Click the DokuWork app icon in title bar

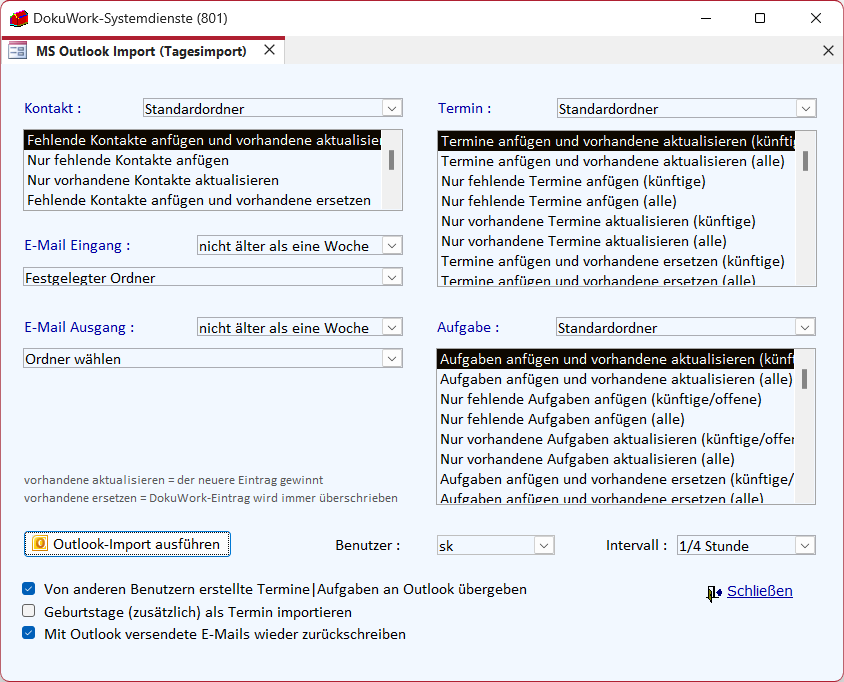(18, 18)
